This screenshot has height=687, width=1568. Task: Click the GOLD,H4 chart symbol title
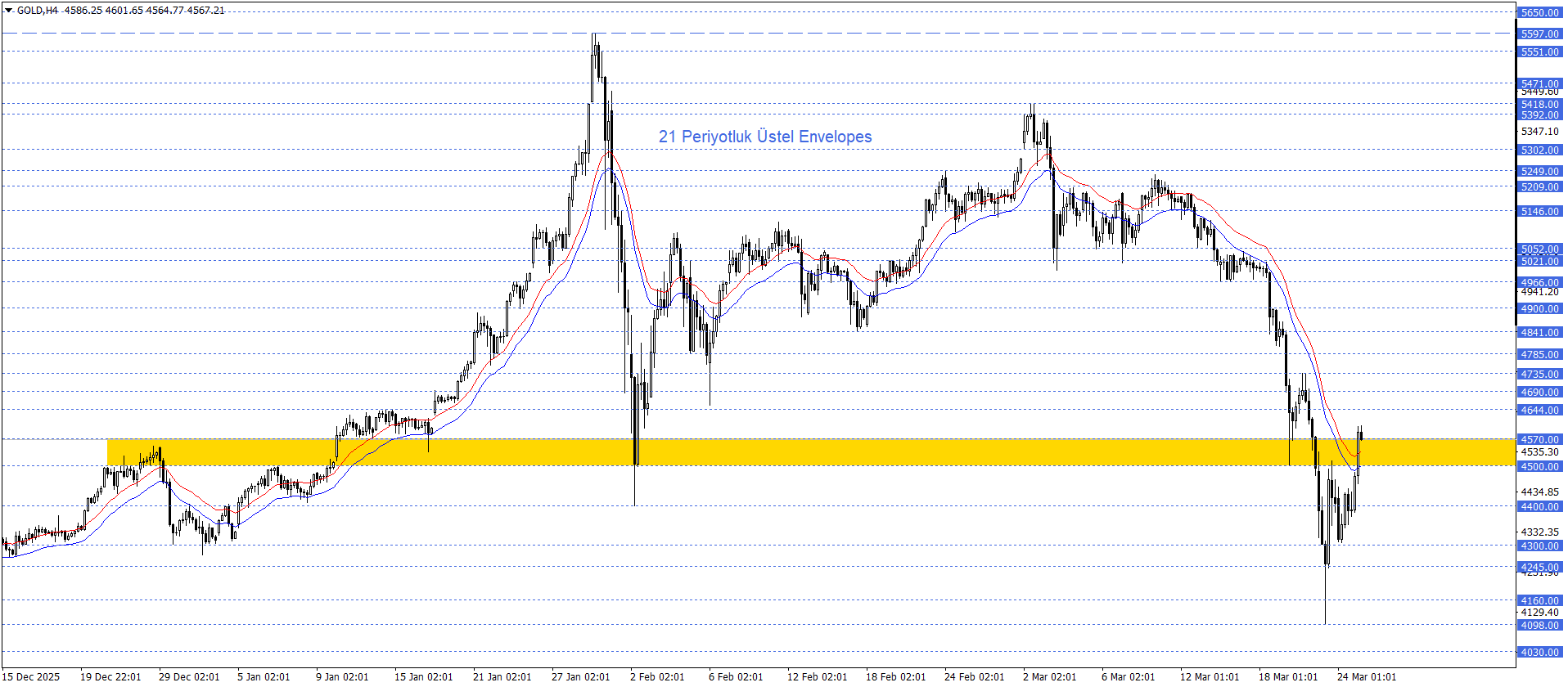tap(38, 11)
